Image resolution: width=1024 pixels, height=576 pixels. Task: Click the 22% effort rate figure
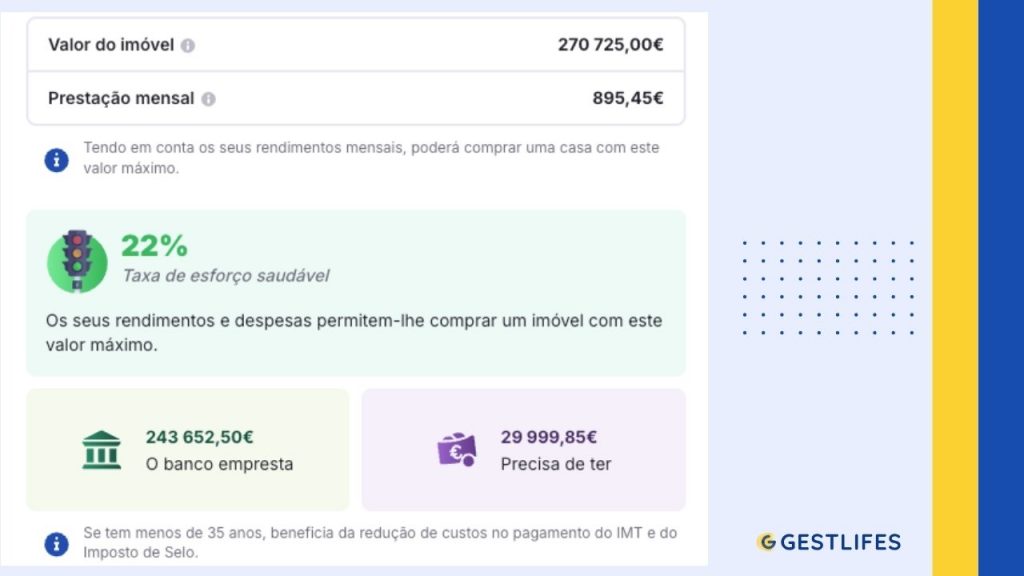(x=154, y=246)
